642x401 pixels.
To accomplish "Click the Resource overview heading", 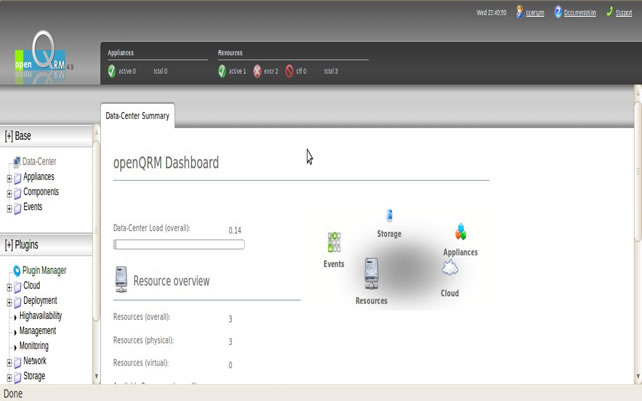I will coord(171,281).
